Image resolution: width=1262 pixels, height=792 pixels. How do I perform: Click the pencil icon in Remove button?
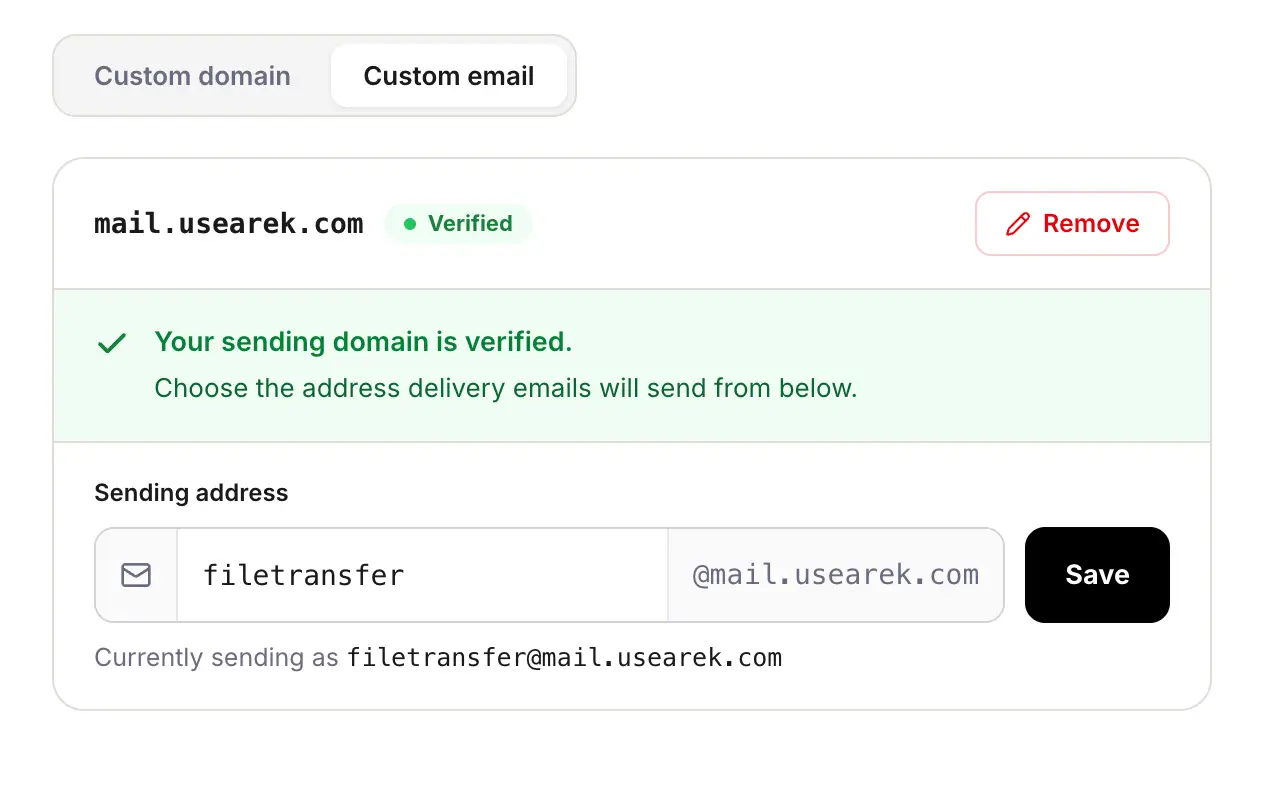(1018, 224)
